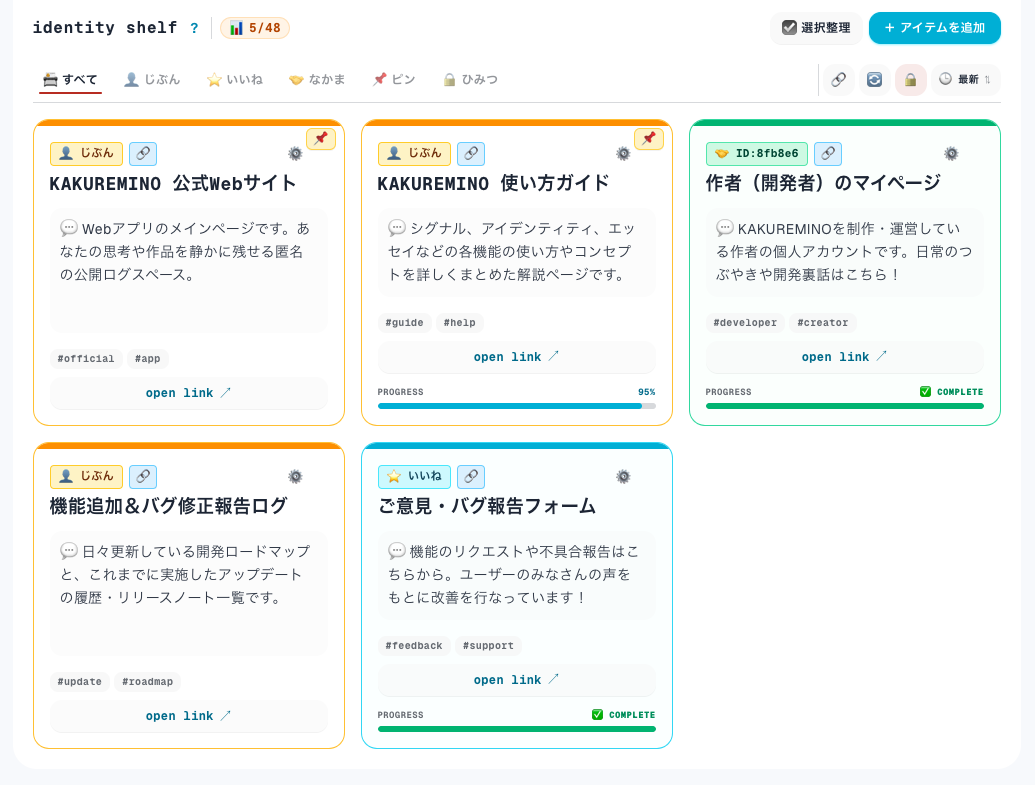Click the #developer tag
This screenshot has width=1035, height=785.
pos(745,323)
